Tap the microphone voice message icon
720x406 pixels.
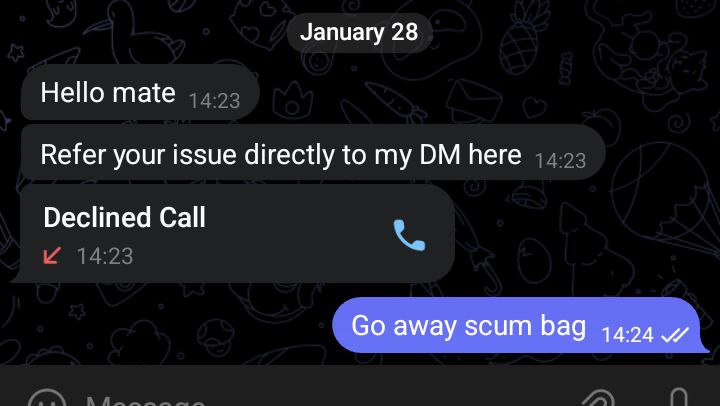click(679, 398)
